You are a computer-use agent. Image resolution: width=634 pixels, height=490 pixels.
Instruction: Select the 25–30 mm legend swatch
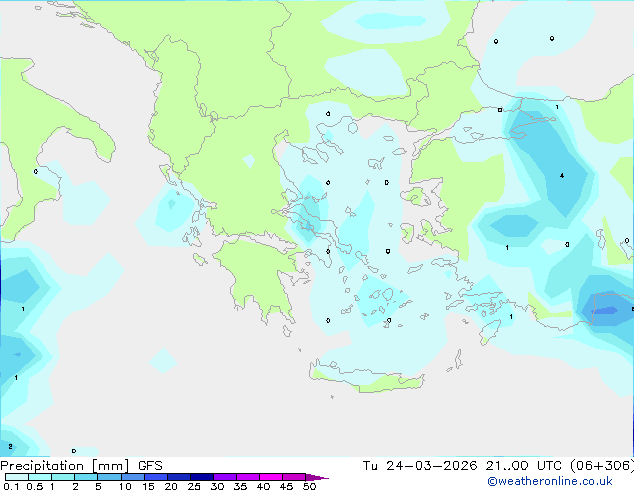(x=201, y=477)
